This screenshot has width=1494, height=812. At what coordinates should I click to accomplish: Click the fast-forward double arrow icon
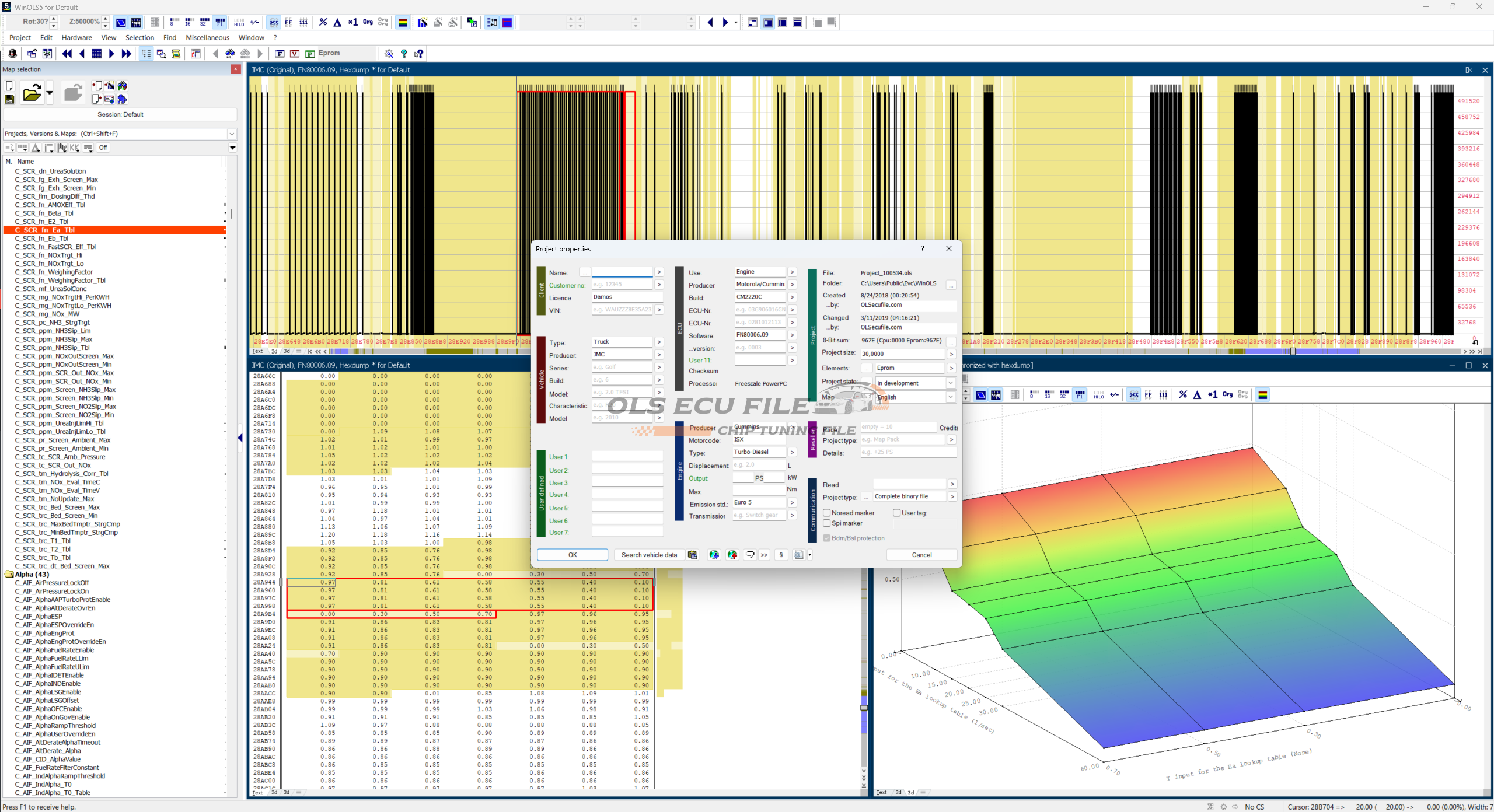126,54
